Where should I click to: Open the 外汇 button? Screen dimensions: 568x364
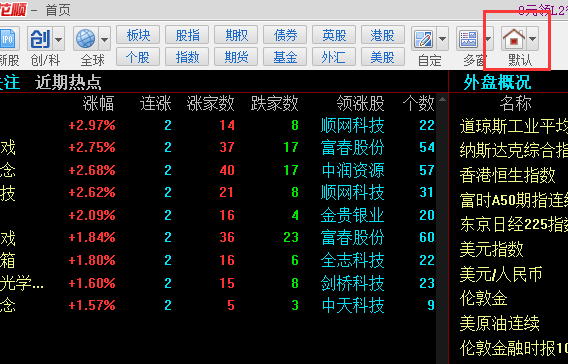[x=334, y=57]
